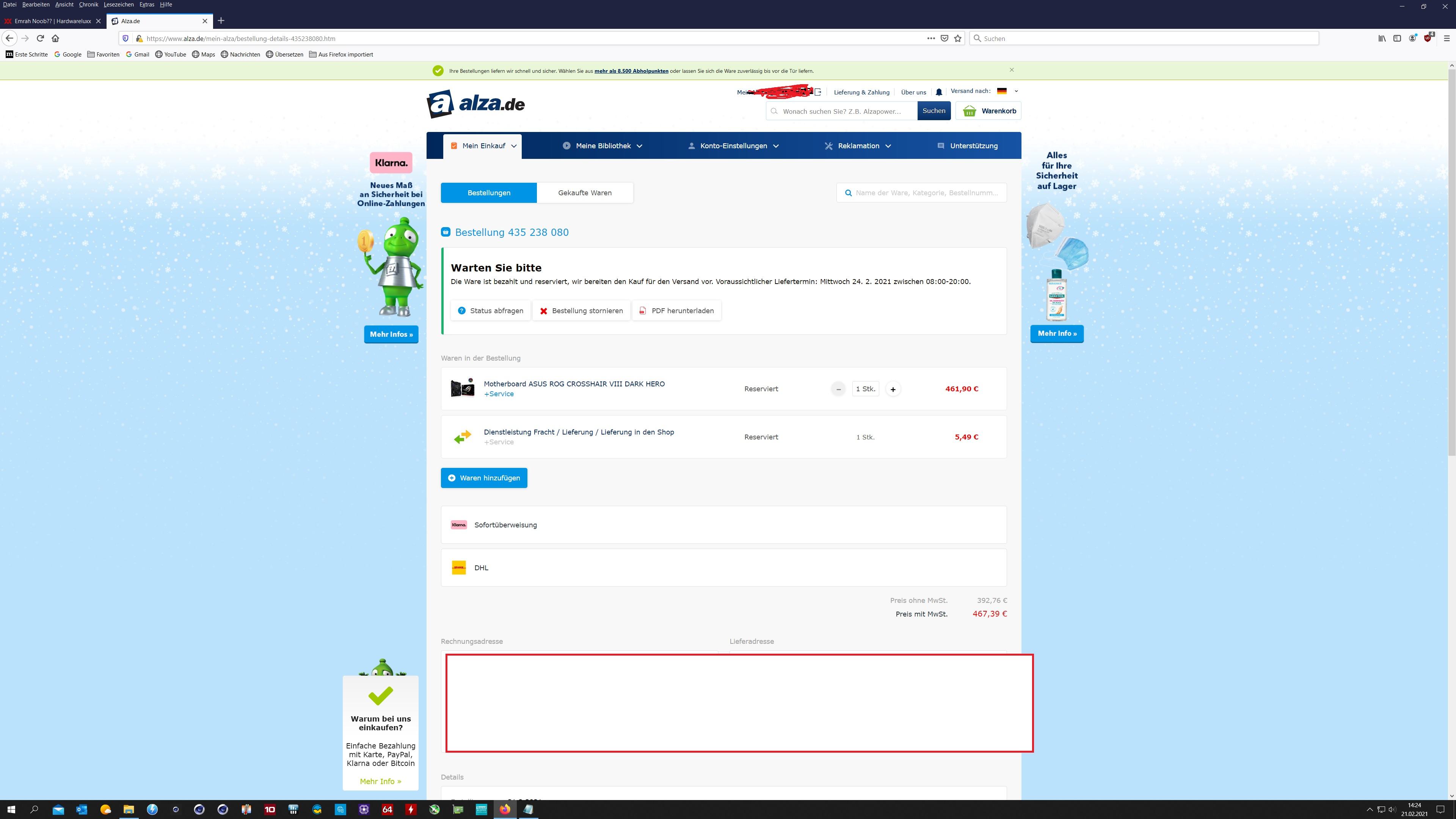This screenshot has height=819, width=1456.
Task: Click the notification bell icon
Action: pos(939,92)
